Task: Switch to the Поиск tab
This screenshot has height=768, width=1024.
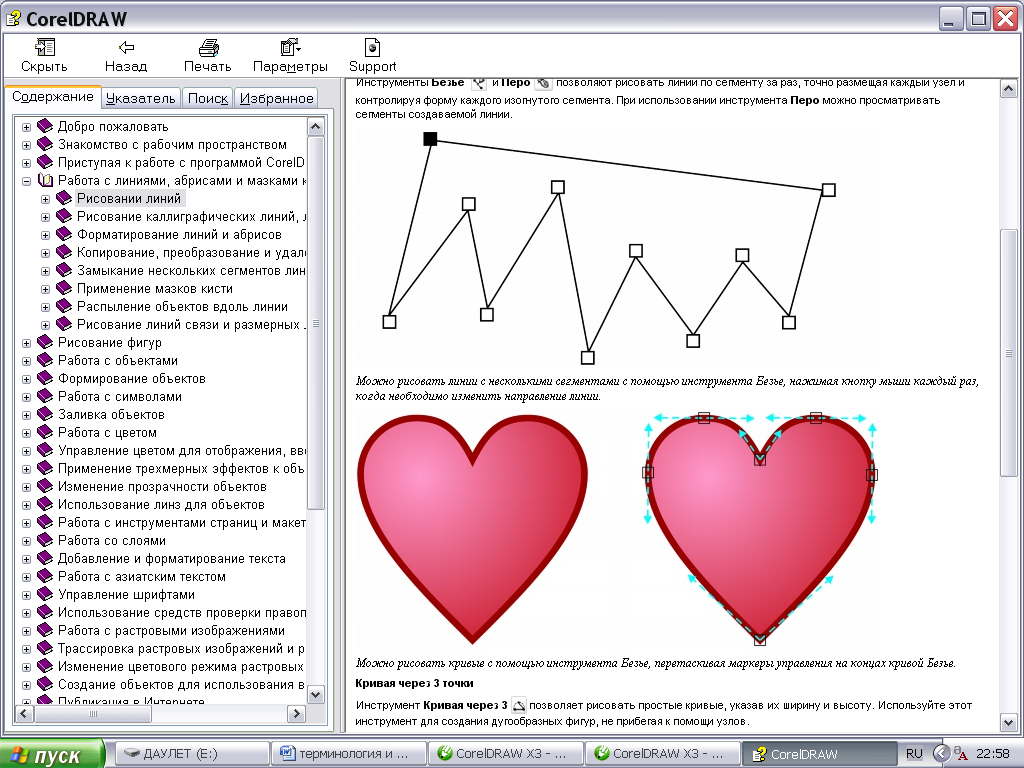Action: pos(208,98)
